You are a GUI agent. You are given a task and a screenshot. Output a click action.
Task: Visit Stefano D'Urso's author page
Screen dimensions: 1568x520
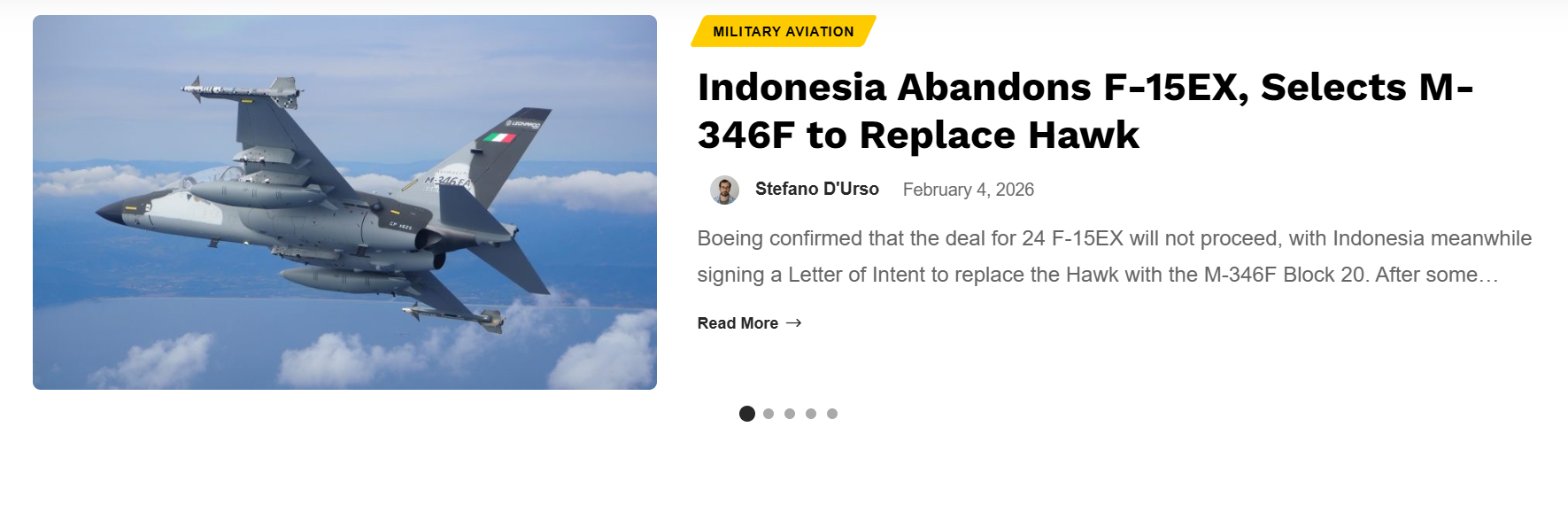[816, 189]
